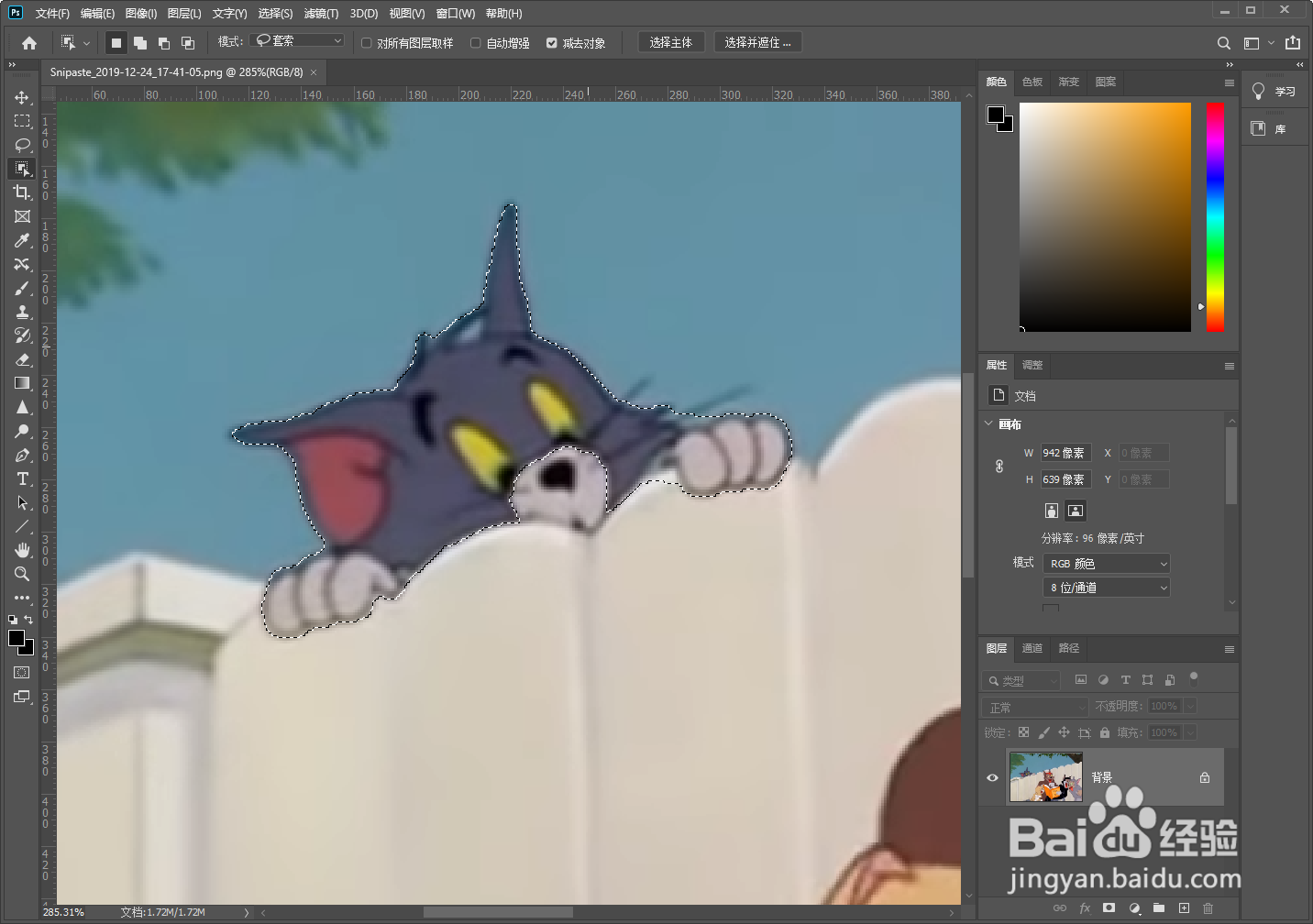This screenshot has height=924, width=1313.
Task: Toggle Quick Mask mode
Action: [22, 673]
